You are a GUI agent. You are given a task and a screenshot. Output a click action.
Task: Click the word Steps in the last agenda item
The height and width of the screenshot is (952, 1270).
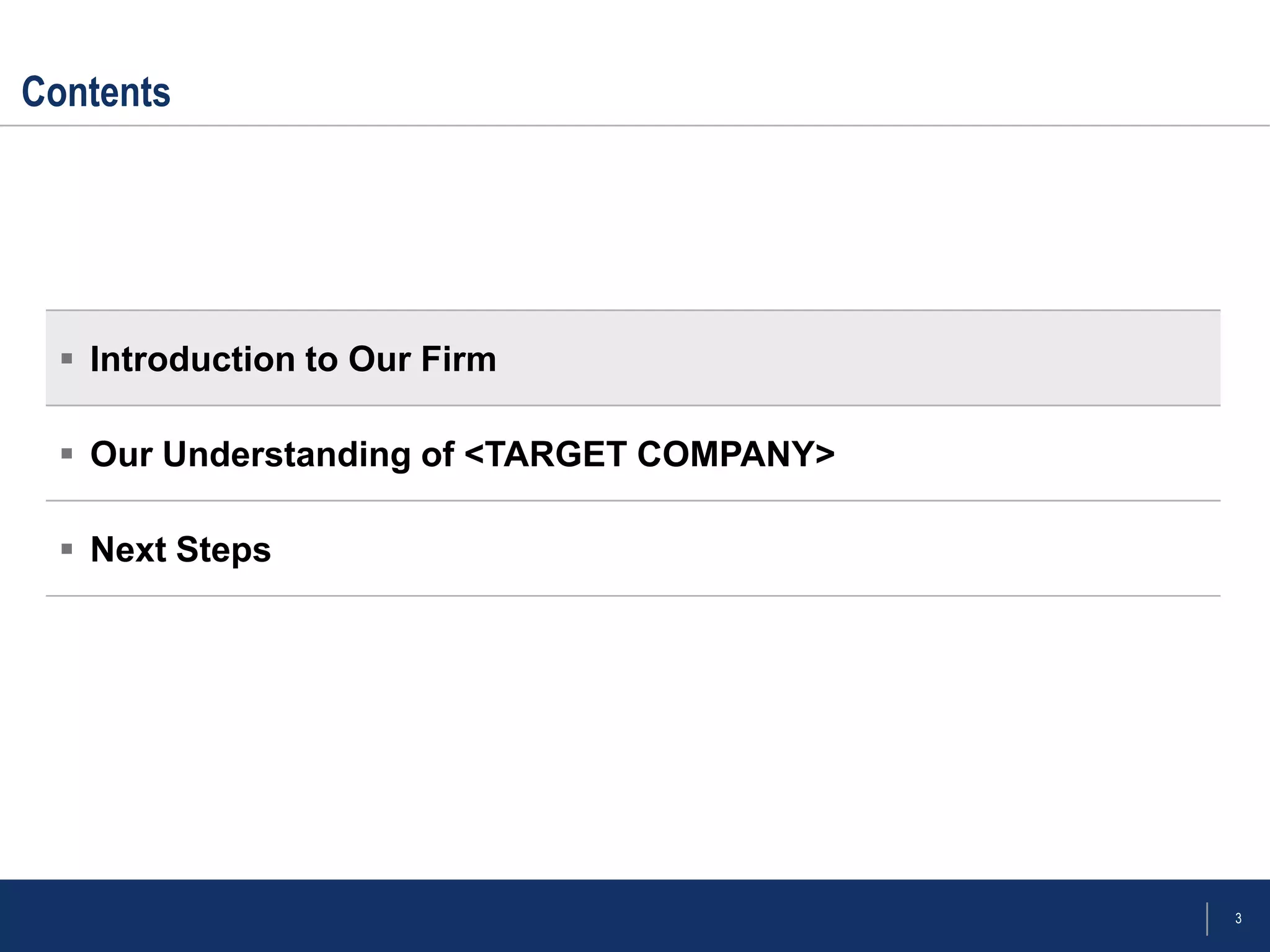click(x=224, y=550)
